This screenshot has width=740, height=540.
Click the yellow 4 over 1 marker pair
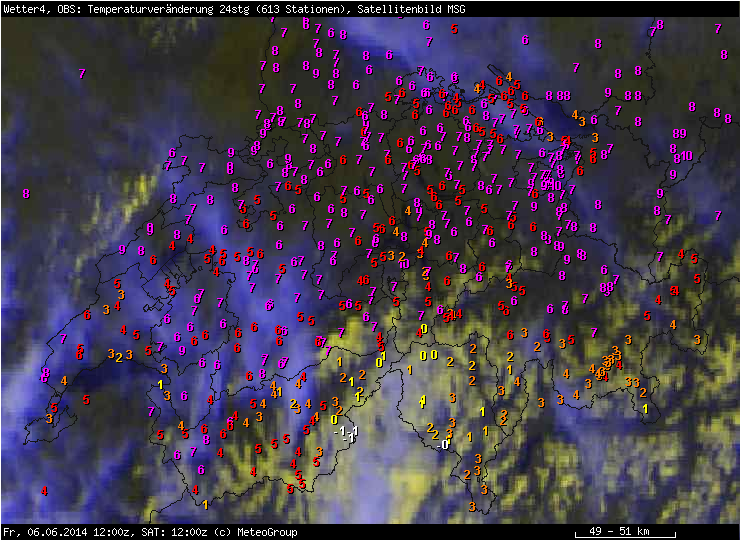click(423, 402)
